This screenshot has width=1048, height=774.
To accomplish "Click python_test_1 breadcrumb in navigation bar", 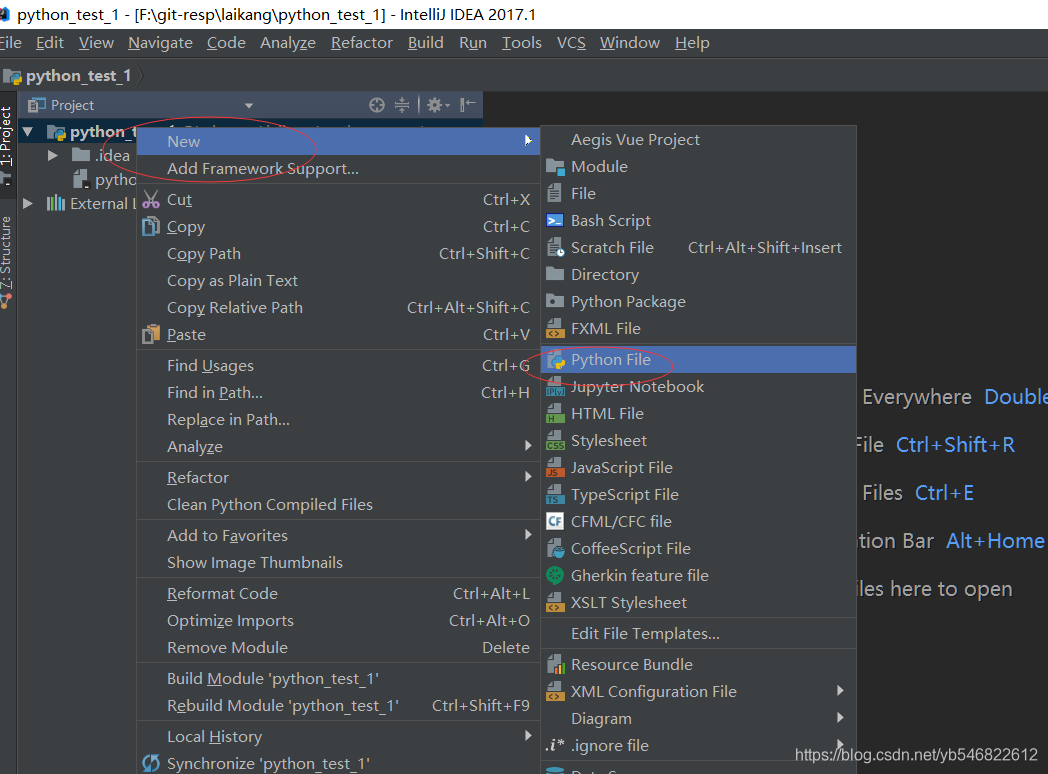I will pos(68,76).
